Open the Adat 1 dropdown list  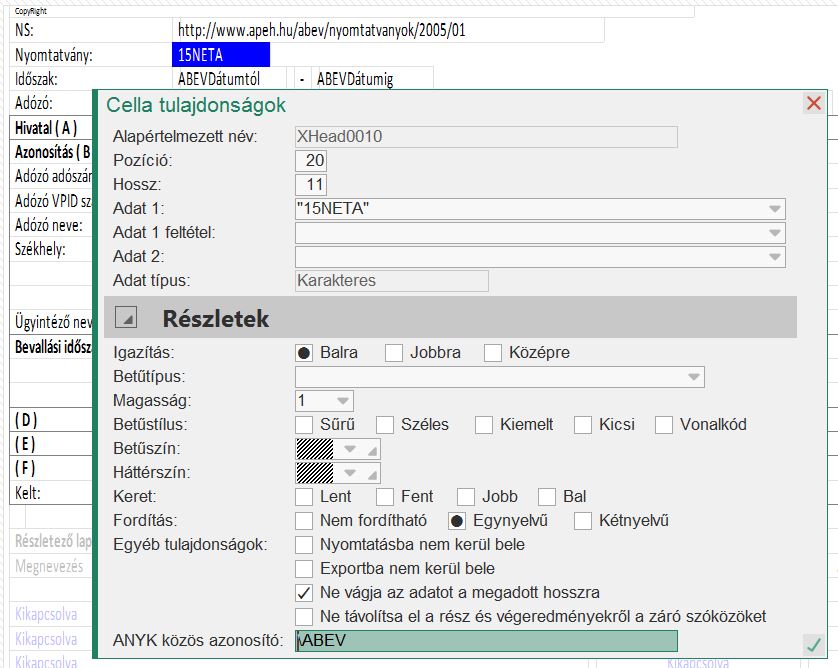coord(774,209)
